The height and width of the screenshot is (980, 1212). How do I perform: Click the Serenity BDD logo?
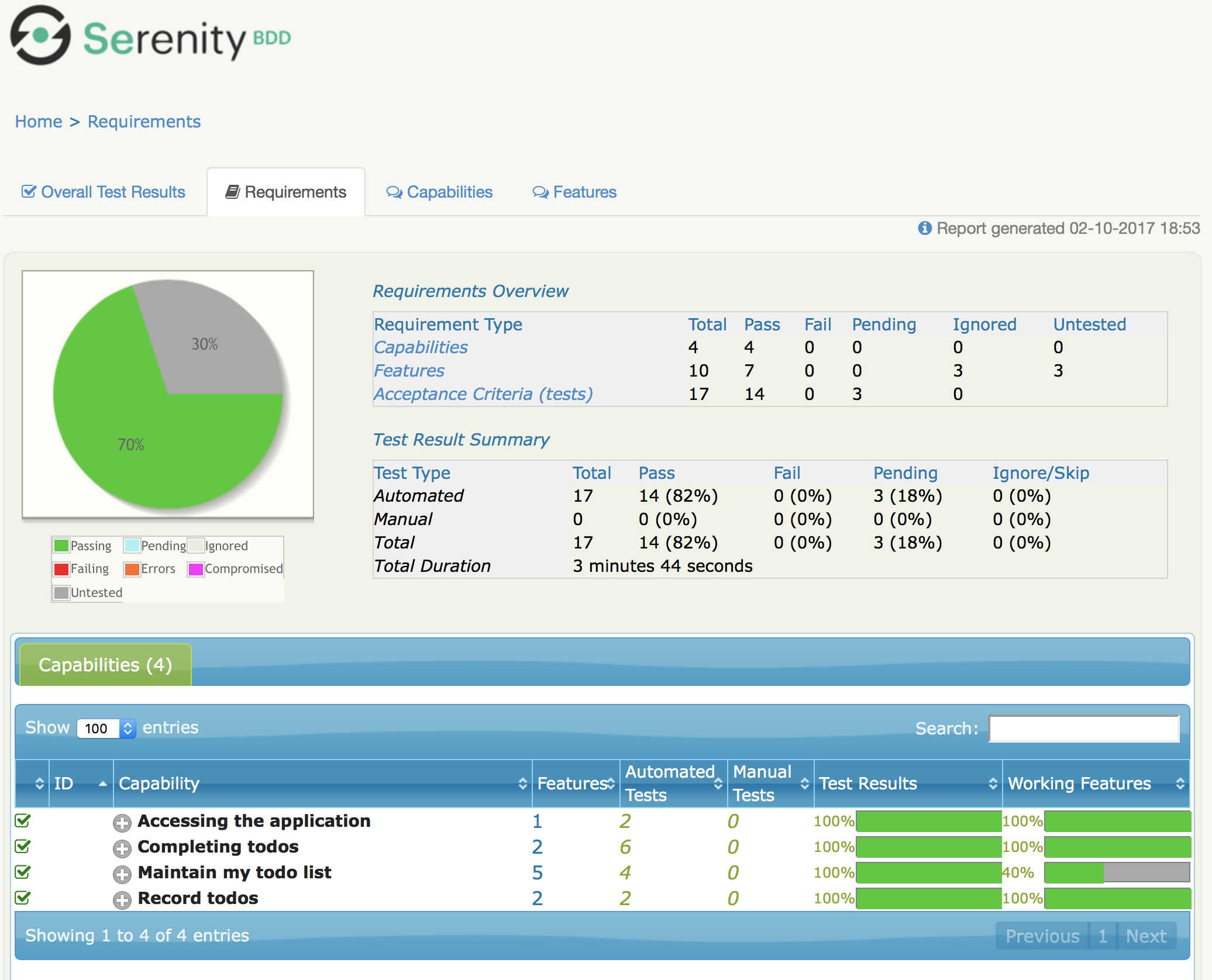[x=150, y=37]
